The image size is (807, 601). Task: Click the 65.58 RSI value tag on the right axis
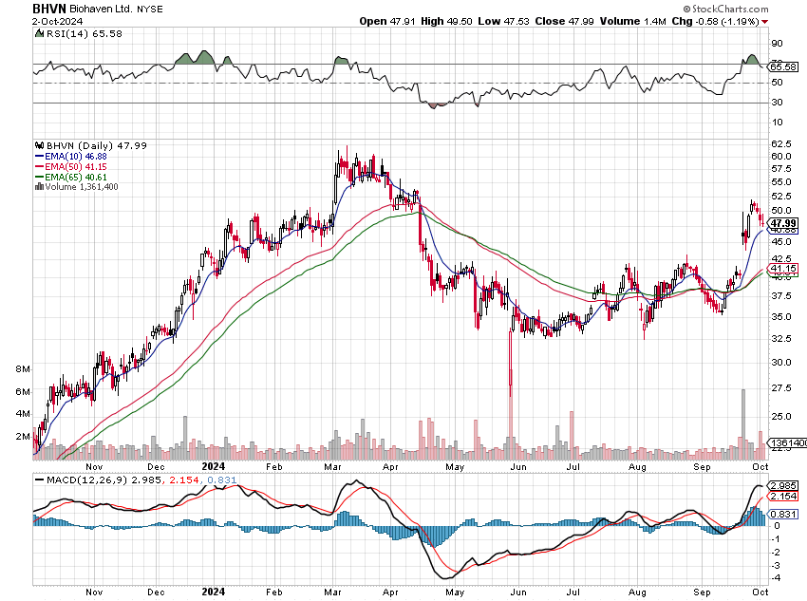tap(783, 67)
